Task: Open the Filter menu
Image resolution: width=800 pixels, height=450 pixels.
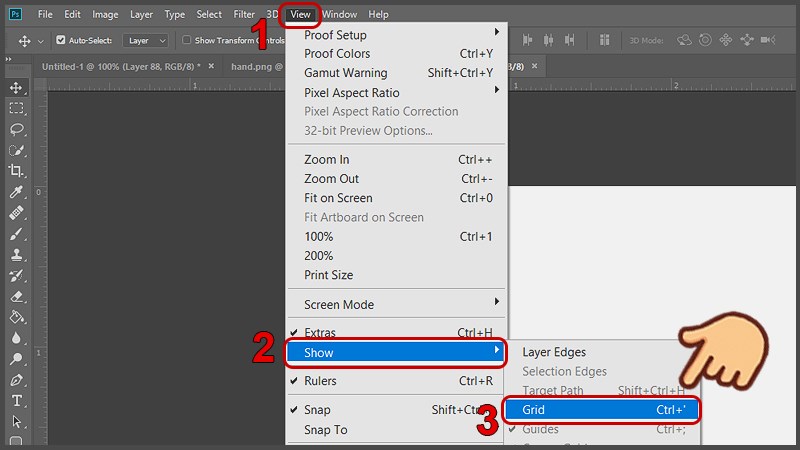Action: click(244, 15)
